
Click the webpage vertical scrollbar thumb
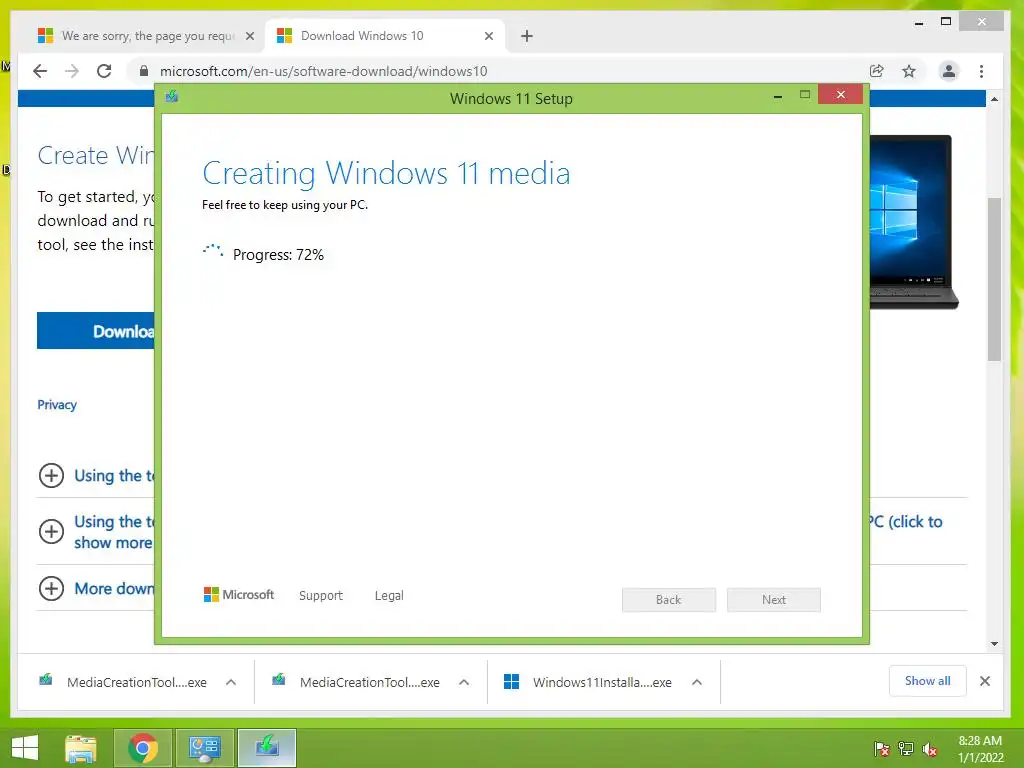click(994, 279)
